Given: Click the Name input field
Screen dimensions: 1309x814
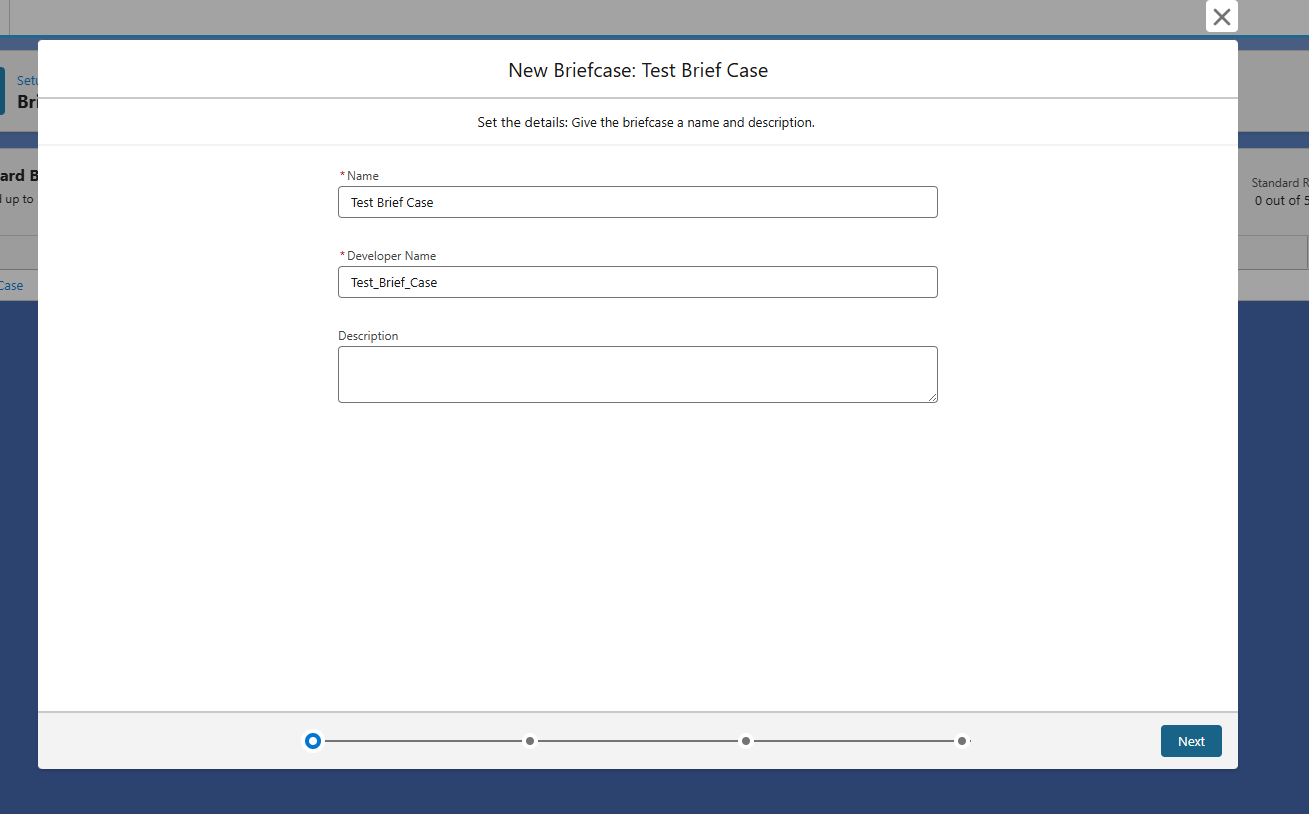Looking at the screenshot, I should click(x=637, y=202).
